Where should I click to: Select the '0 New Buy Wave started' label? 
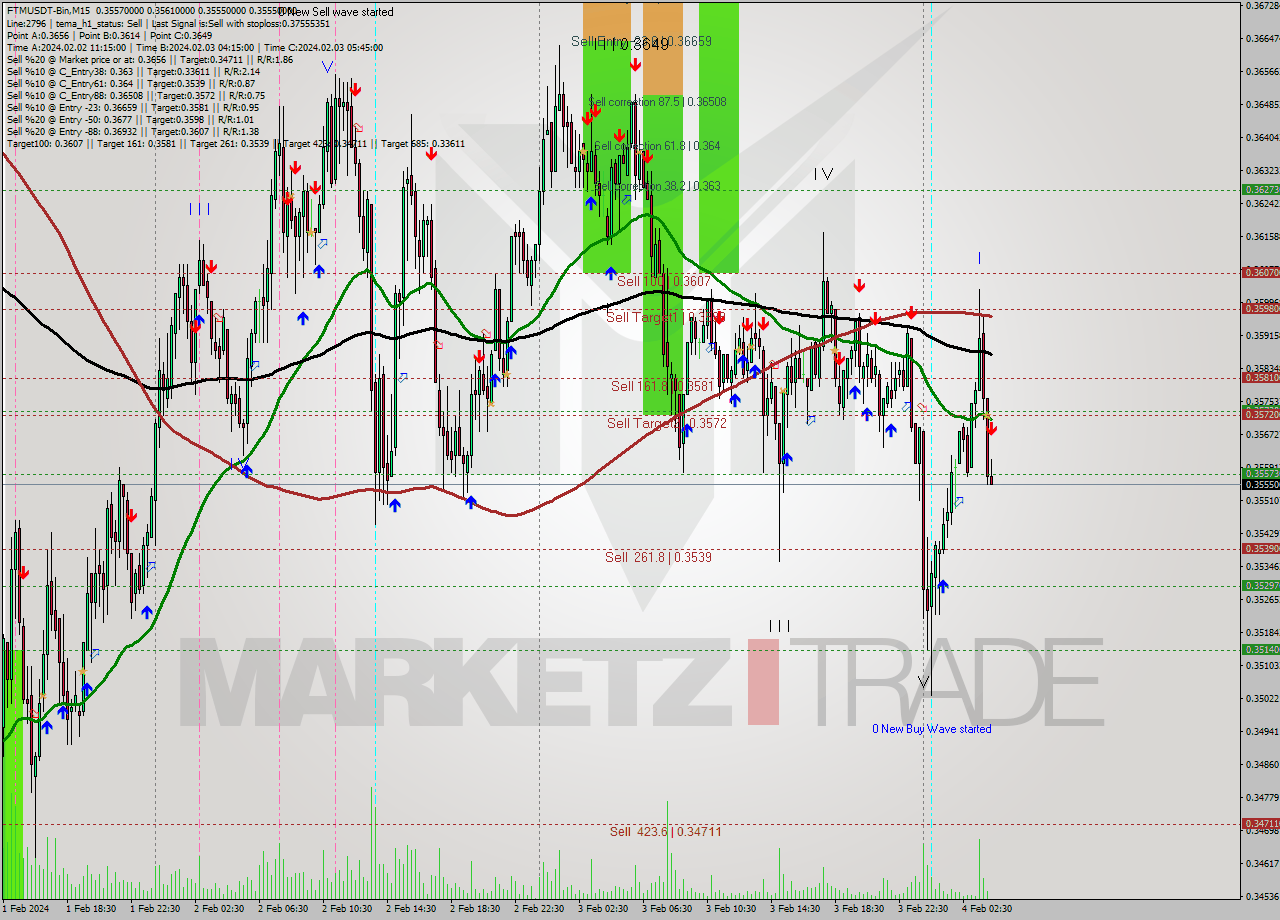(932, 729)
